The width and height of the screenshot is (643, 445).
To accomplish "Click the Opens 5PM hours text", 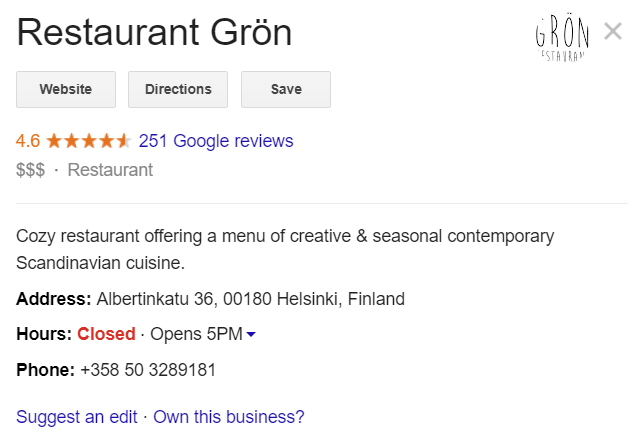I will pos(196,334).
